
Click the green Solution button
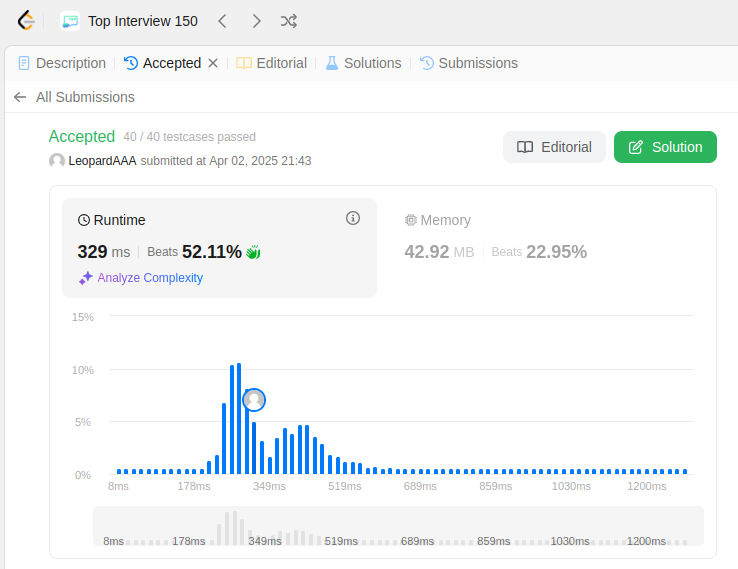pos(665,147)
